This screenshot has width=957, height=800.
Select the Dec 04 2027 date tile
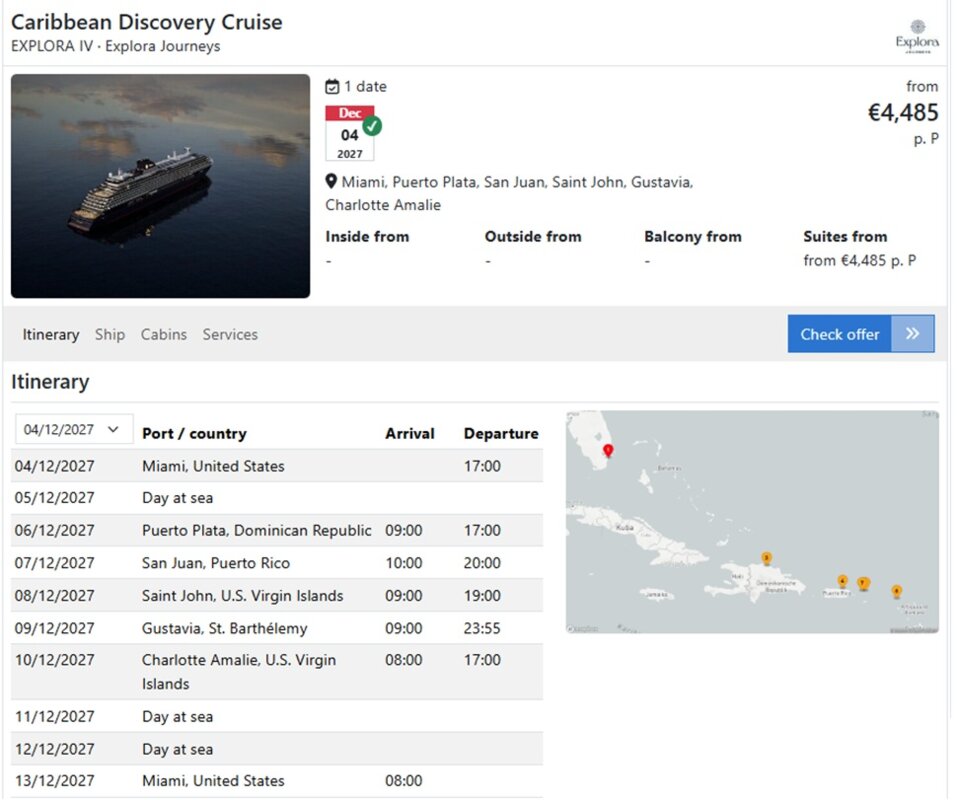[x=350, y=134]
